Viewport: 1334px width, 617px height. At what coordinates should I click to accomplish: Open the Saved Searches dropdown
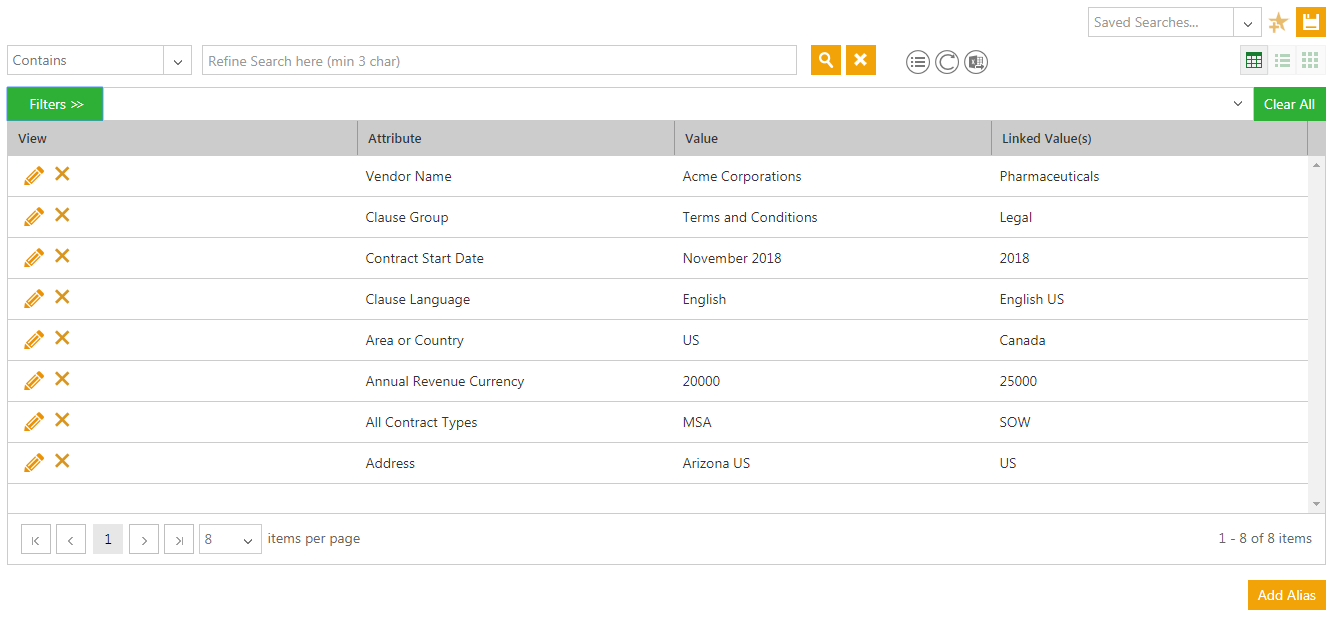tap(1247, 23)
